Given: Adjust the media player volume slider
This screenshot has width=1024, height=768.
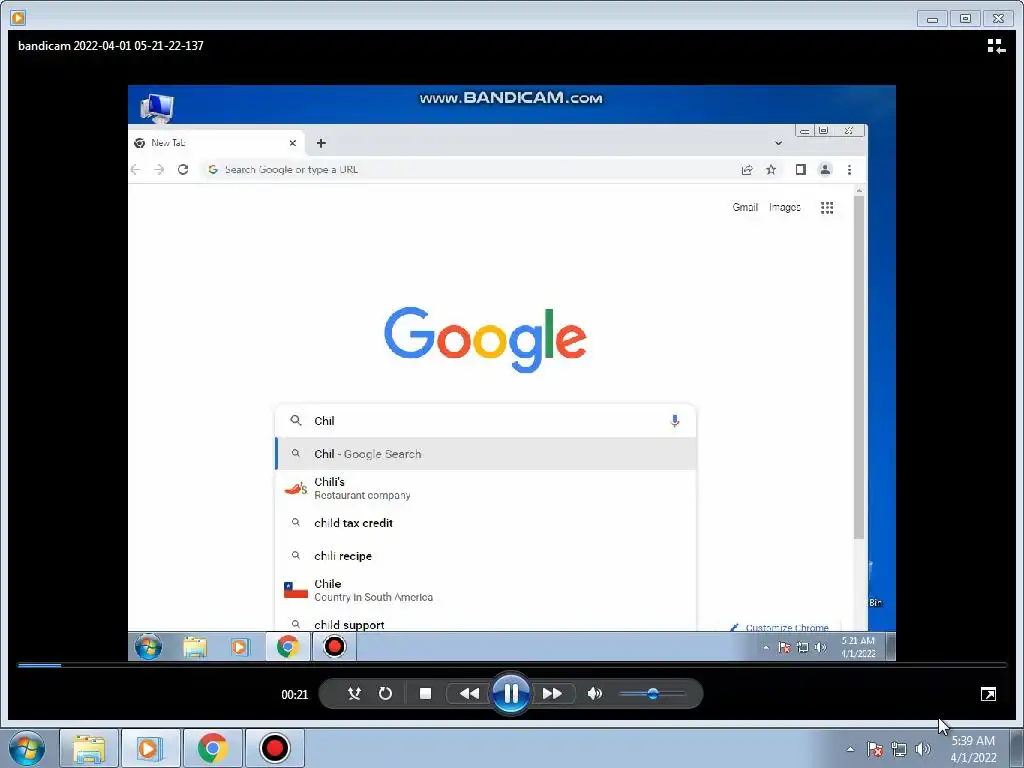Looking at the screenshot, I should pos(652,694).
